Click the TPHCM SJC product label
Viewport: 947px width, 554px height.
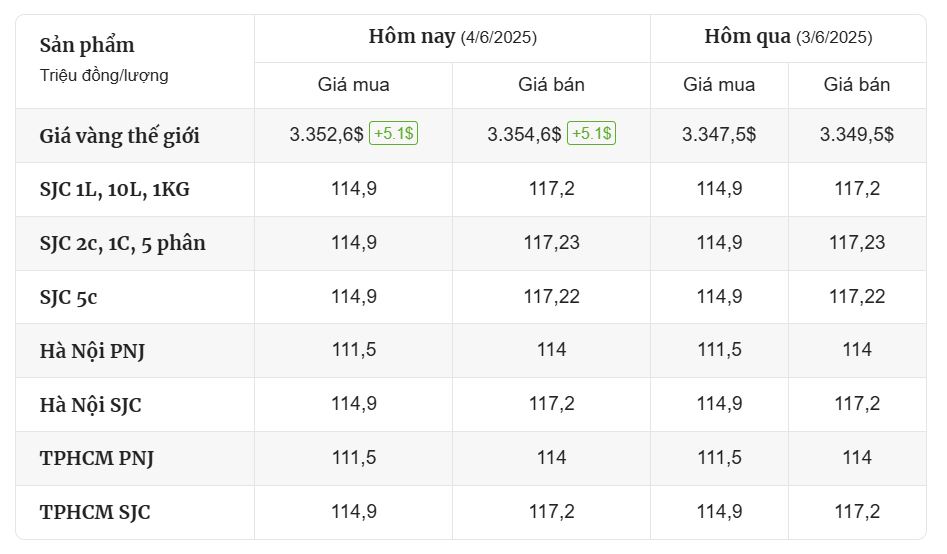95,512
